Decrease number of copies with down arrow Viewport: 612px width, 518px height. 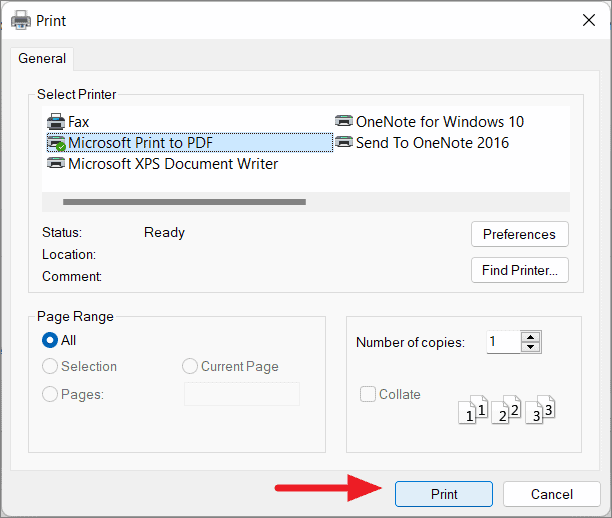click(530, 347)
